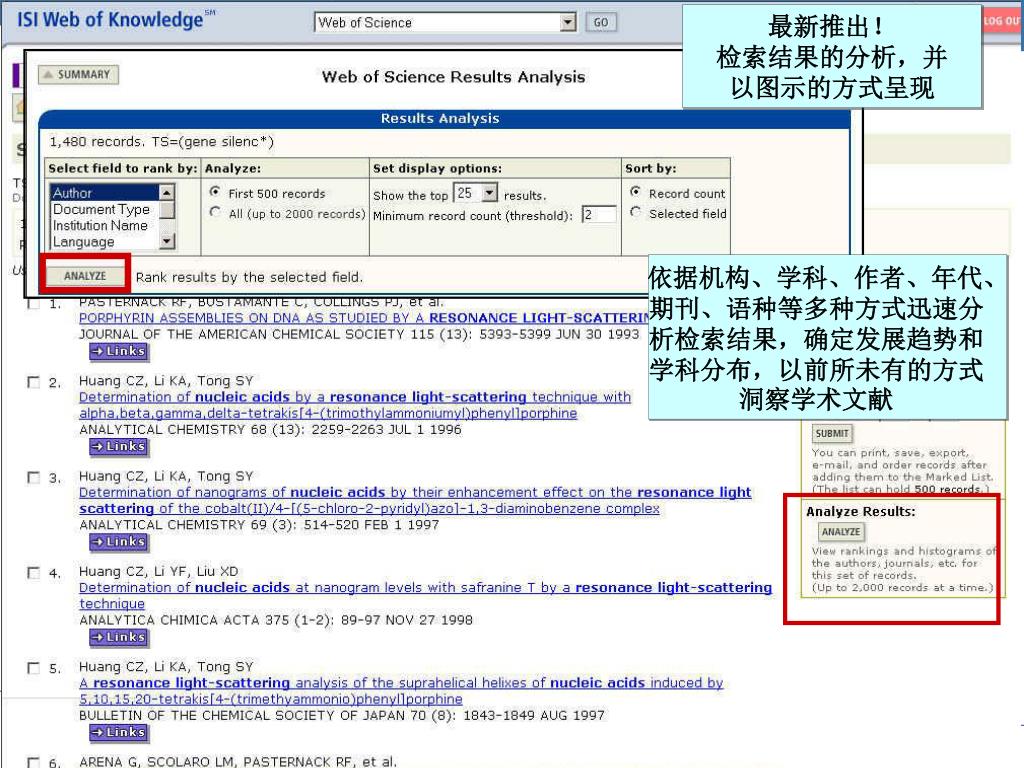Select the First 500 records option

point(214,193)
